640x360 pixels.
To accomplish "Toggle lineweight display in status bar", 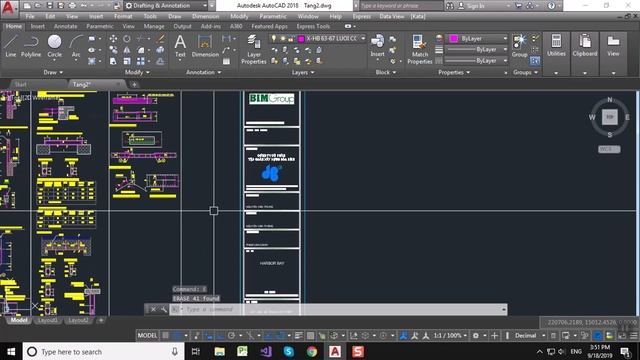I will tap(298, 336).
